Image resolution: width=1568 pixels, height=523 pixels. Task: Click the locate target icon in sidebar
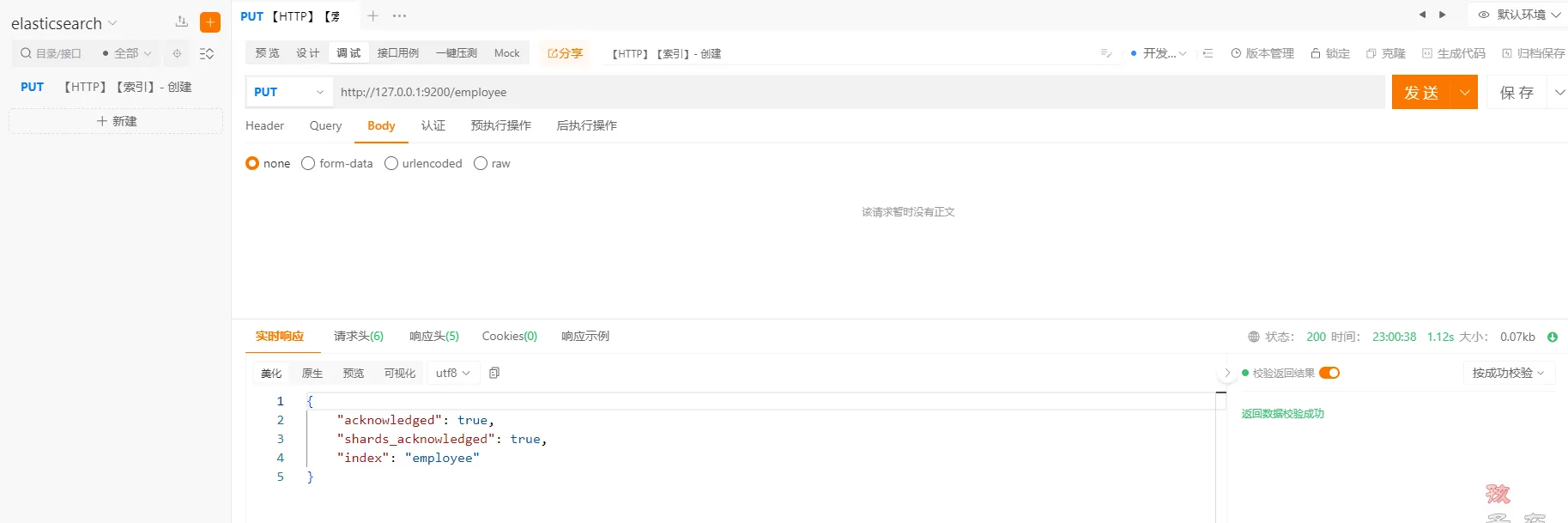tap(177, 53)
